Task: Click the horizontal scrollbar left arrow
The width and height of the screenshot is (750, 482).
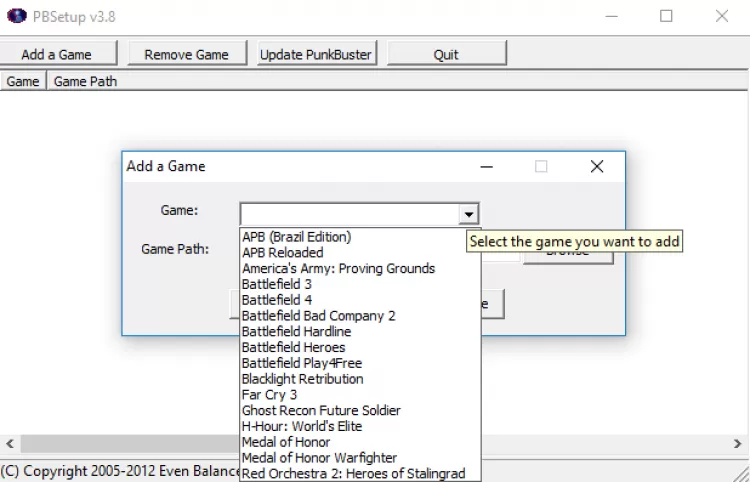Action: 10,444
